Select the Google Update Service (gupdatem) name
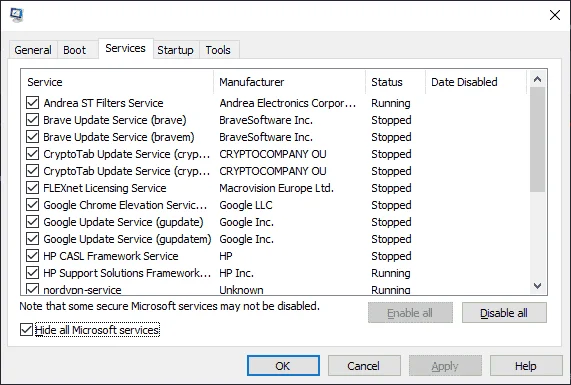571x385 pixels. [x=127, y=239]
